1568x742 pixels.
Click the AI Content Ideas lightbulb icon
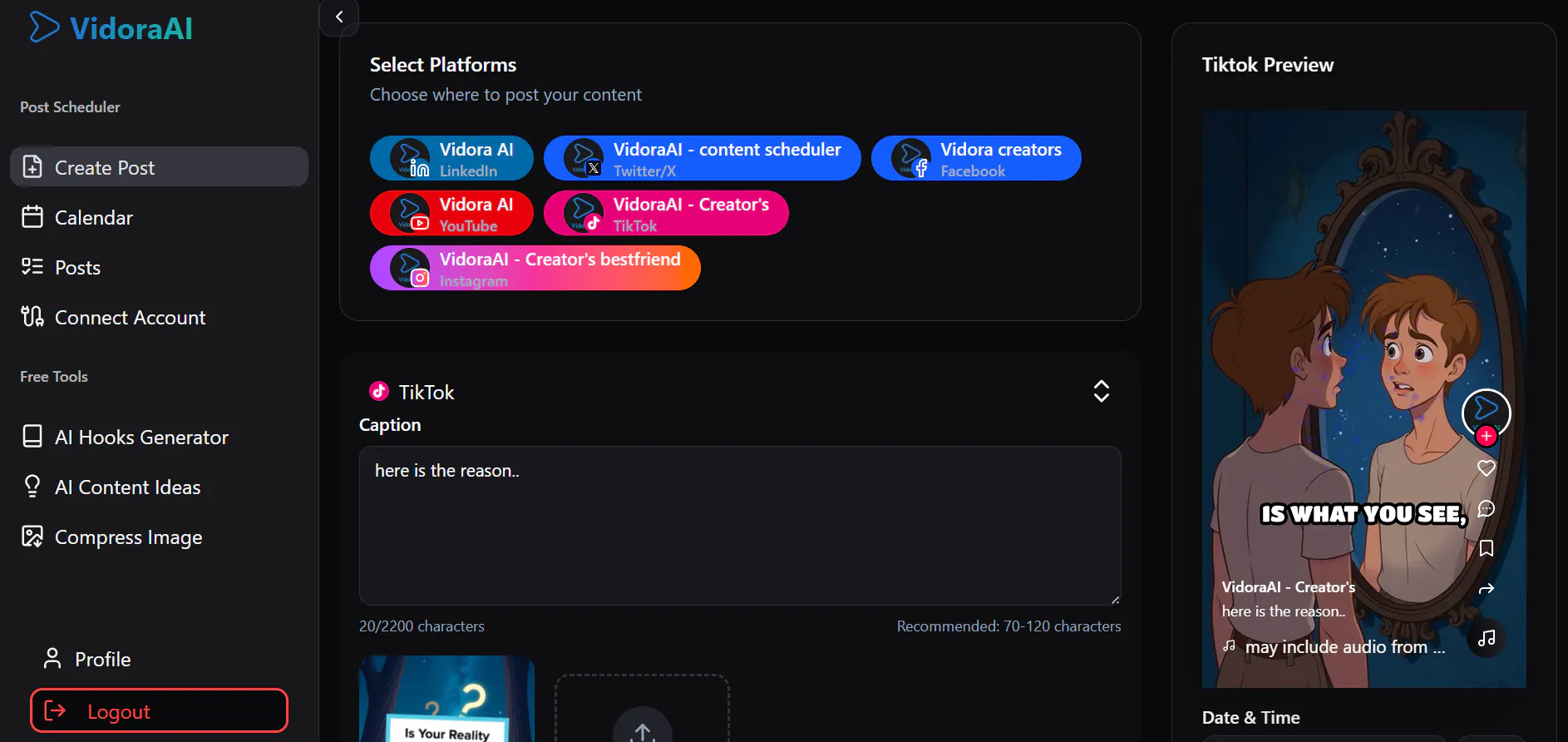click(32, 487)
